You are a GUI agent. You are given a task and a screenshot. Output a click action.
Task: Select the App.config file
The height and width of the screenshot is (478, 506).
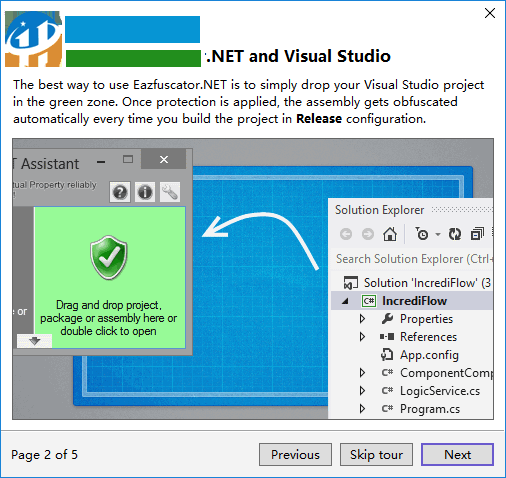click(429, 355)
